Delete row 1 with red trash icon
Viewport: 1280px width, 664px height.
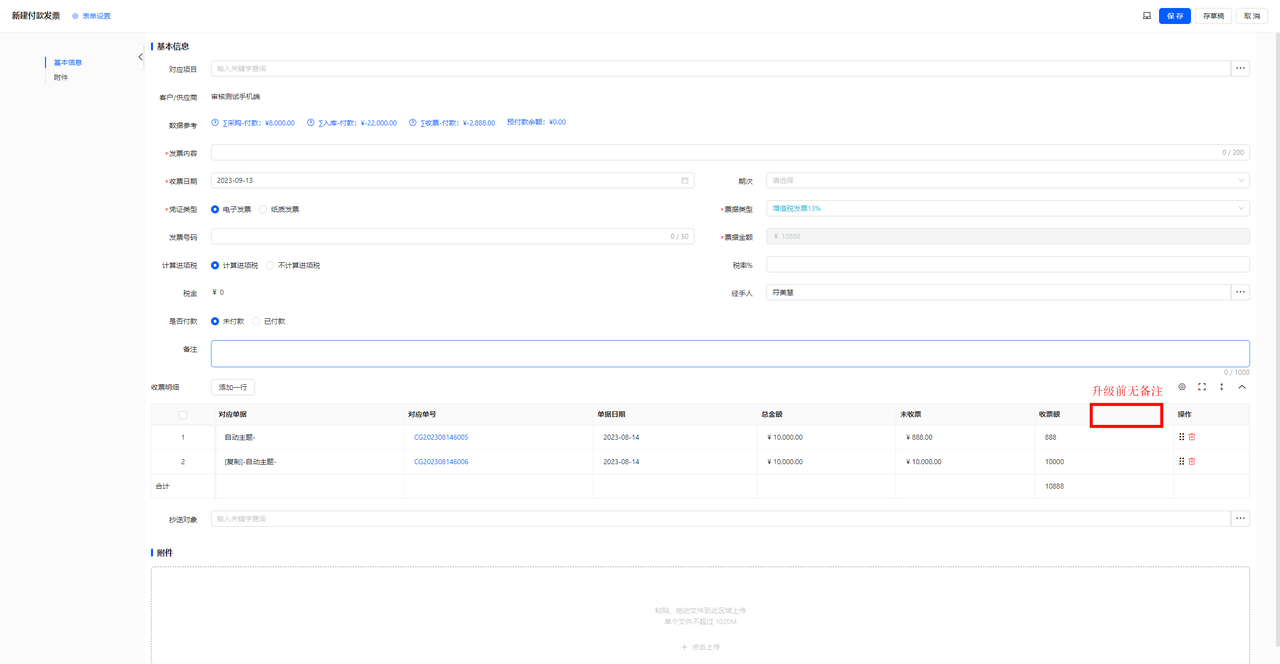click(1192, 437)
